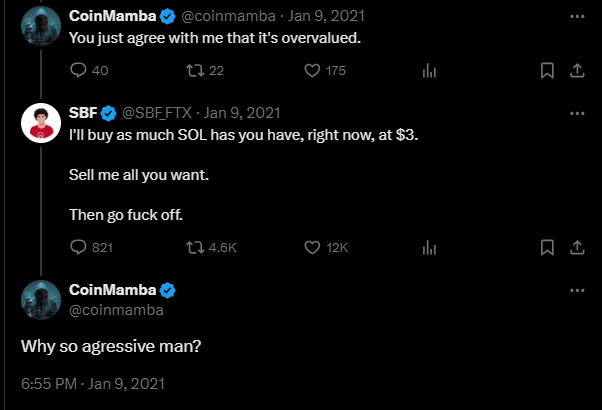Retweet CoinMamba's overvalued tweet
The height and width of the screenshot is (410, 602).
pos(194,70)
